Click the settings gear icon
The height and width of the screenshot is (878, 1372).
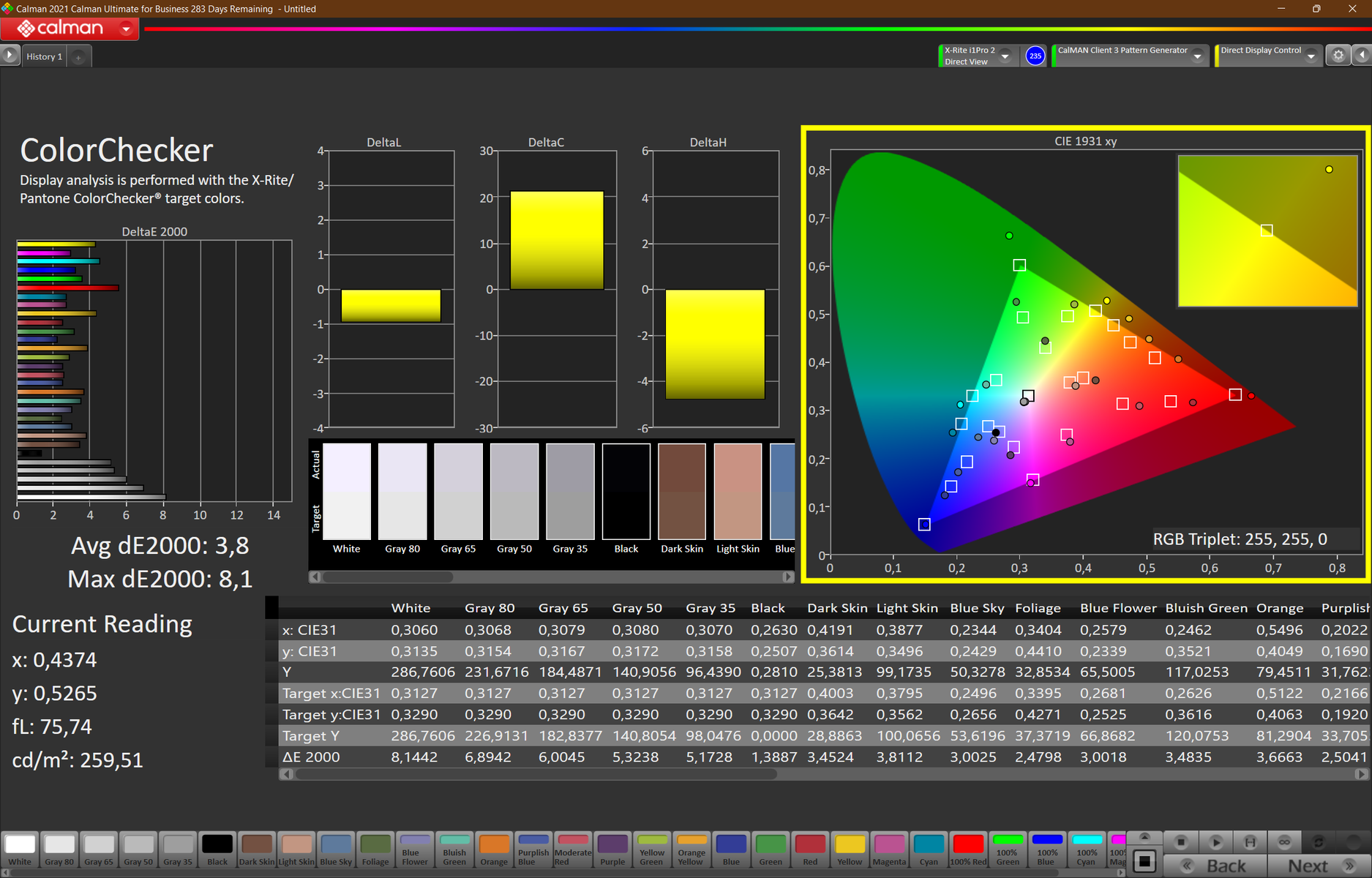(x=1338, y=56)
